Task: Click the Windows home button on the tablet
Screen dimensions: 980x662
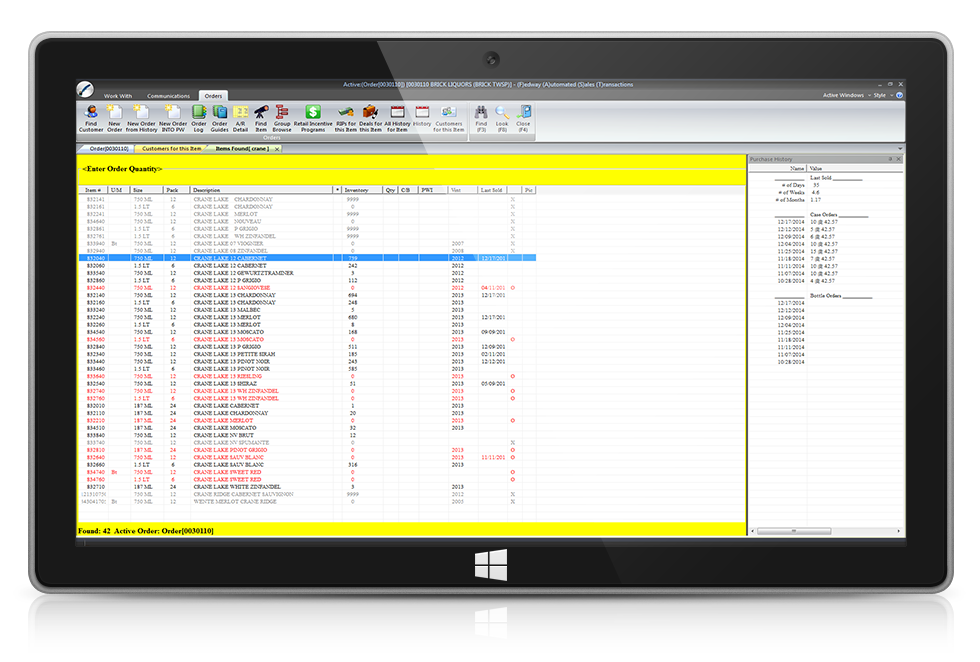Action: click(x=491, y=565)
